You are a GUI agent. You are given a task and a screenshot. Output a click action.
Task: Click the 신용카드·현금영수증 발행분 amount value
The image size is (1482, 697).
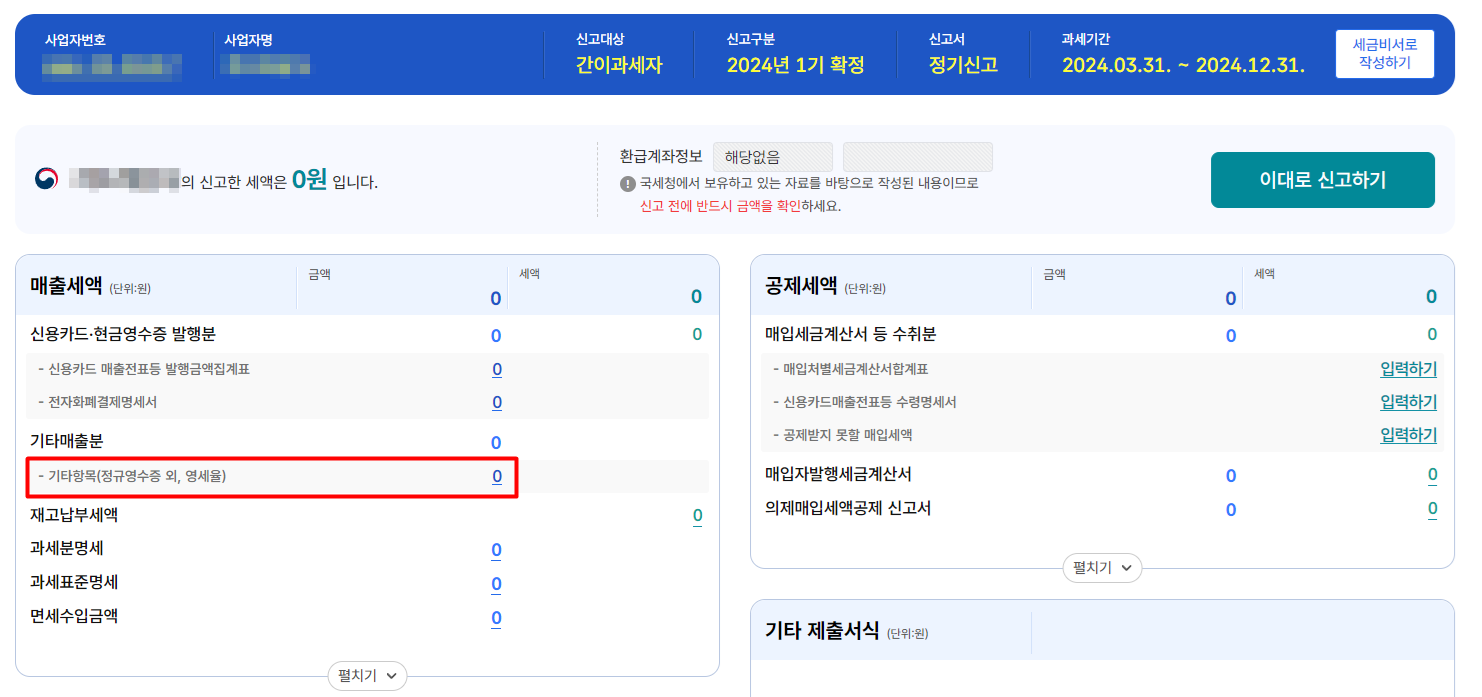(x=495, y=335)
